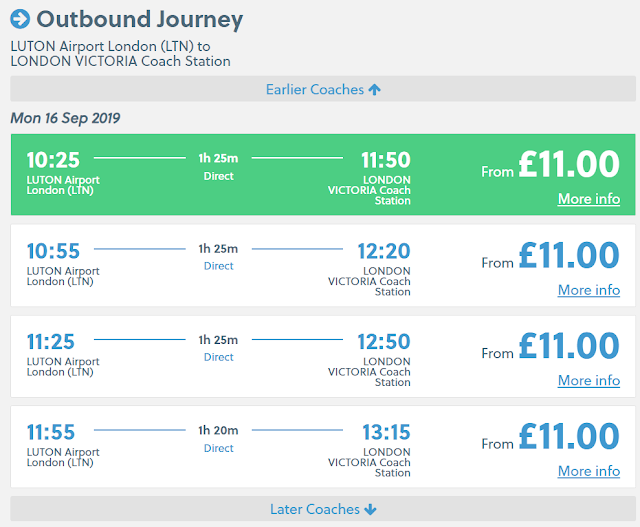
Task: Click the Outbound Journey heading text
Action: (x=139, y=19)
